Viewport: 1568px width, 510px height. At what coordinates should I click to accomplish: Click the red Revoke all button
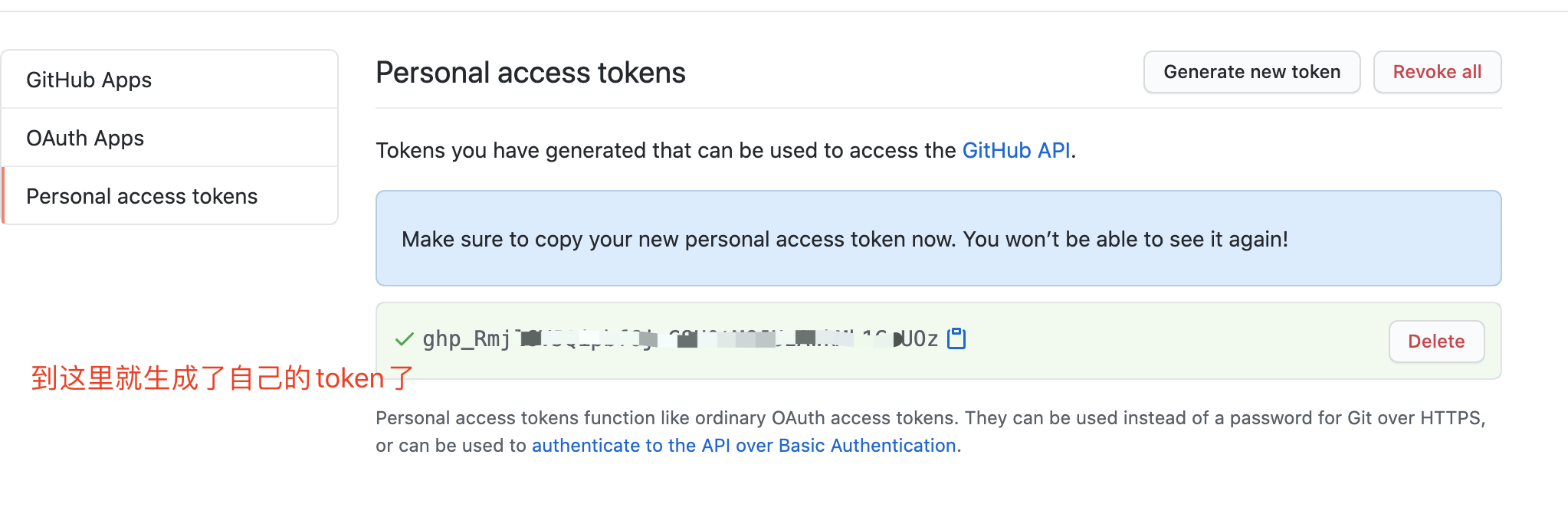(1437, 72)
